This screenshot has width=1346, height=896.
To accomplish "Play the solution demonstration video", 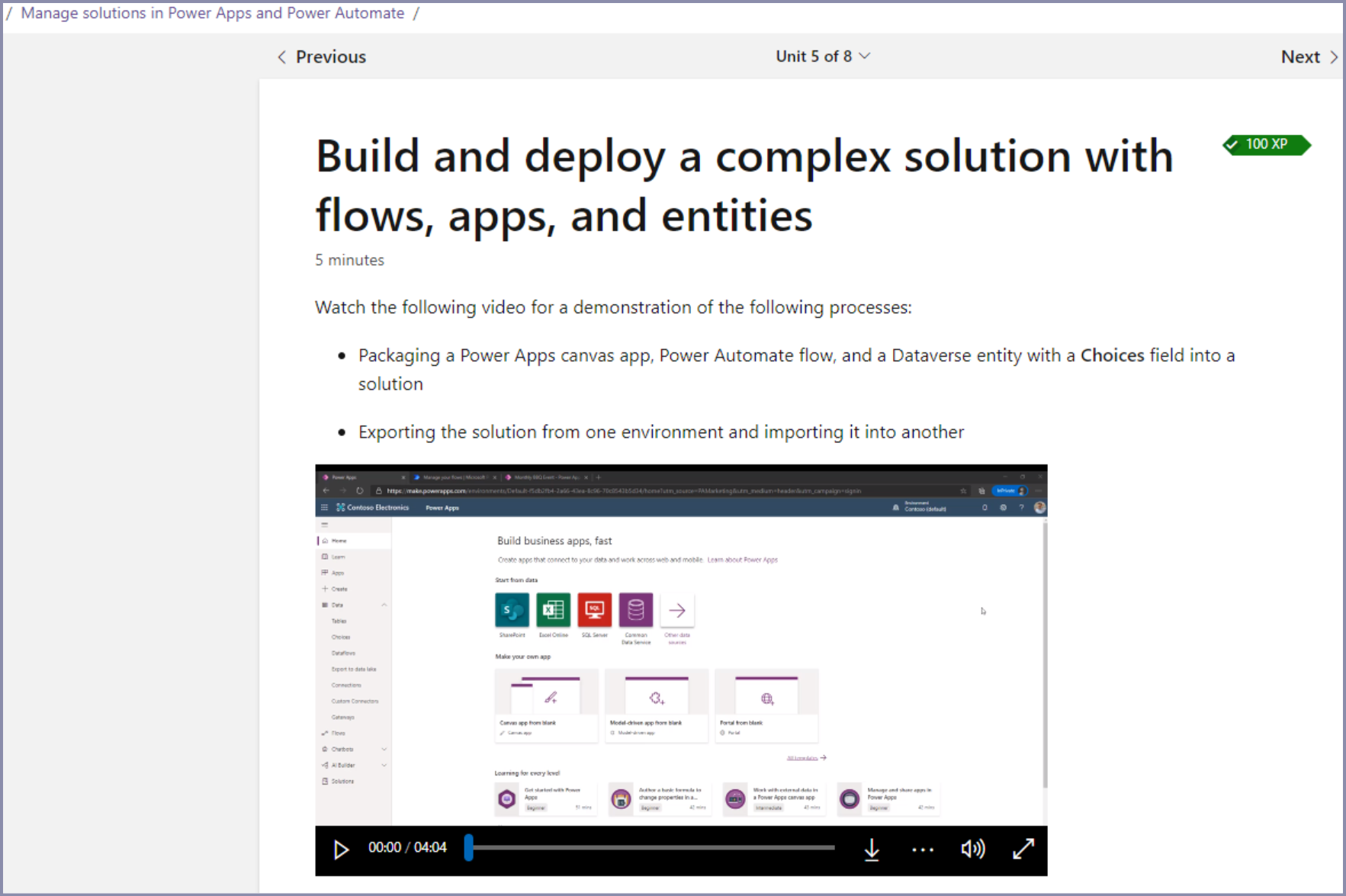I will (341, 849).
